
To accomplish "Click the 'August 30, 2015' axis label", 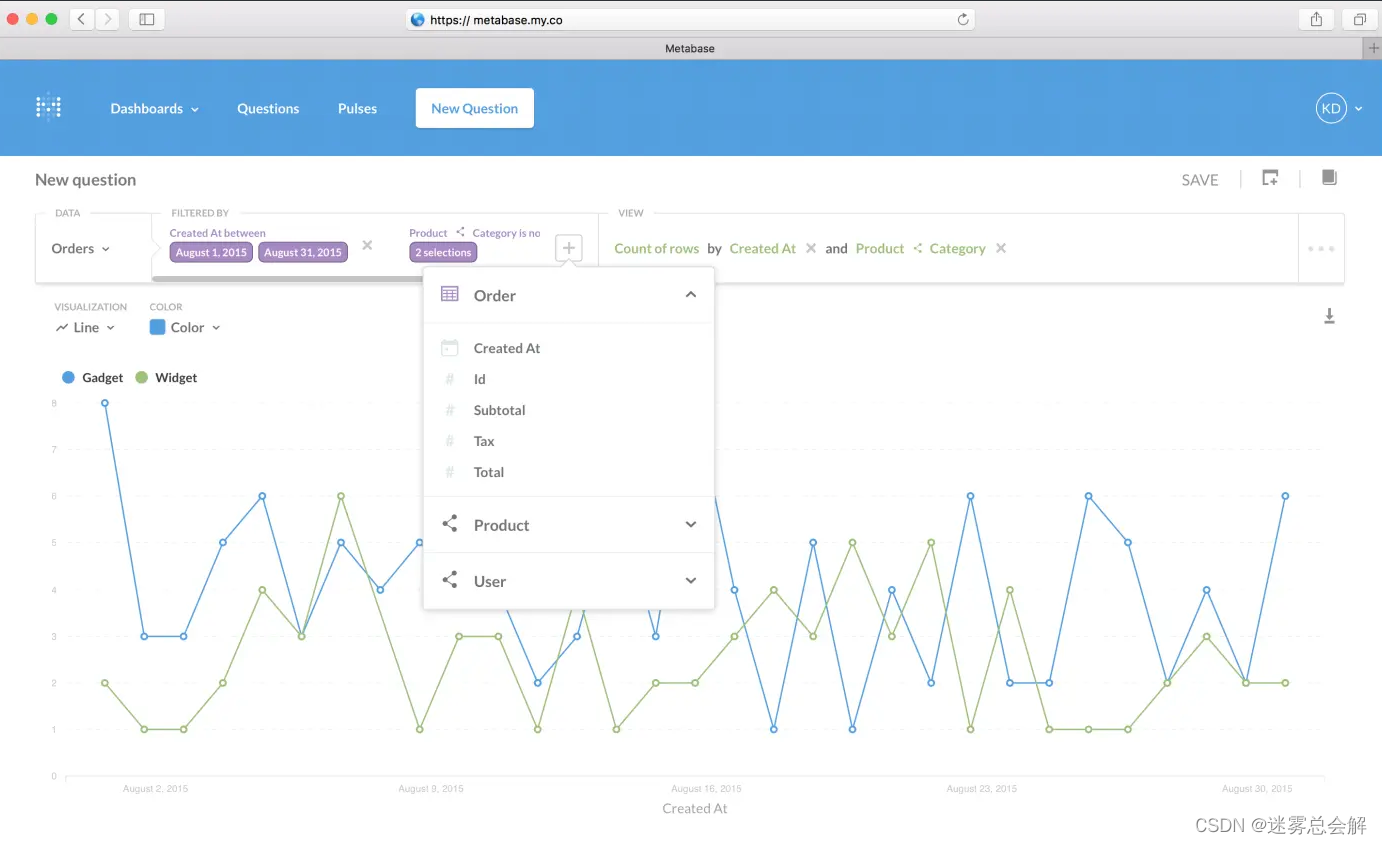I will click(1257, 789).
